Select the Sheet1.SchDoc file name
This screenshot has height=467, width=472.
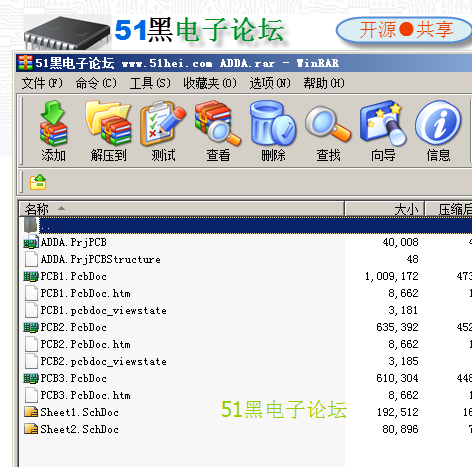[80, 412]
